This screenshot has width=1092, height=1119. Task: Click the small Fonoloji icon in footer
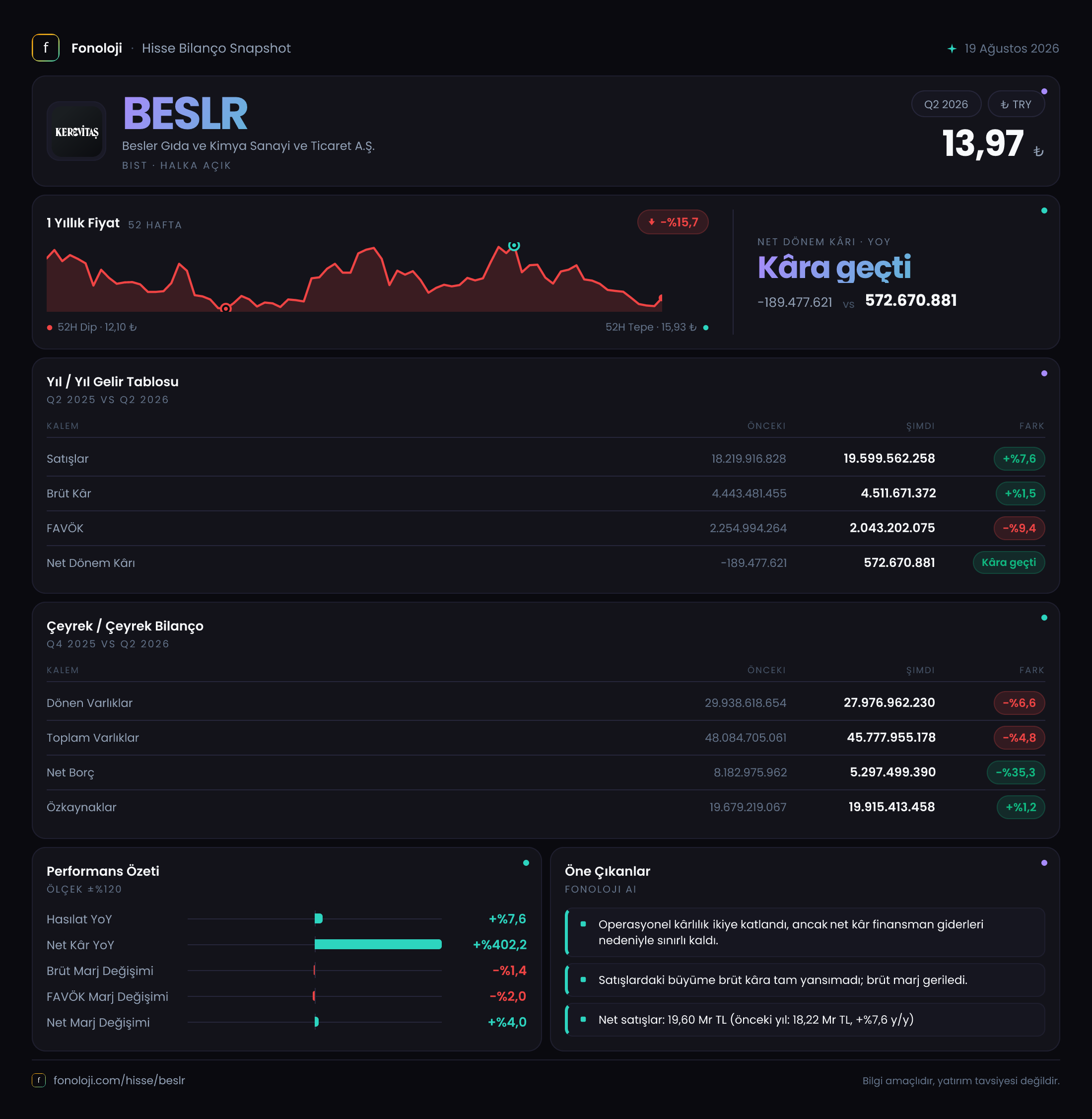click(38, 1080)
